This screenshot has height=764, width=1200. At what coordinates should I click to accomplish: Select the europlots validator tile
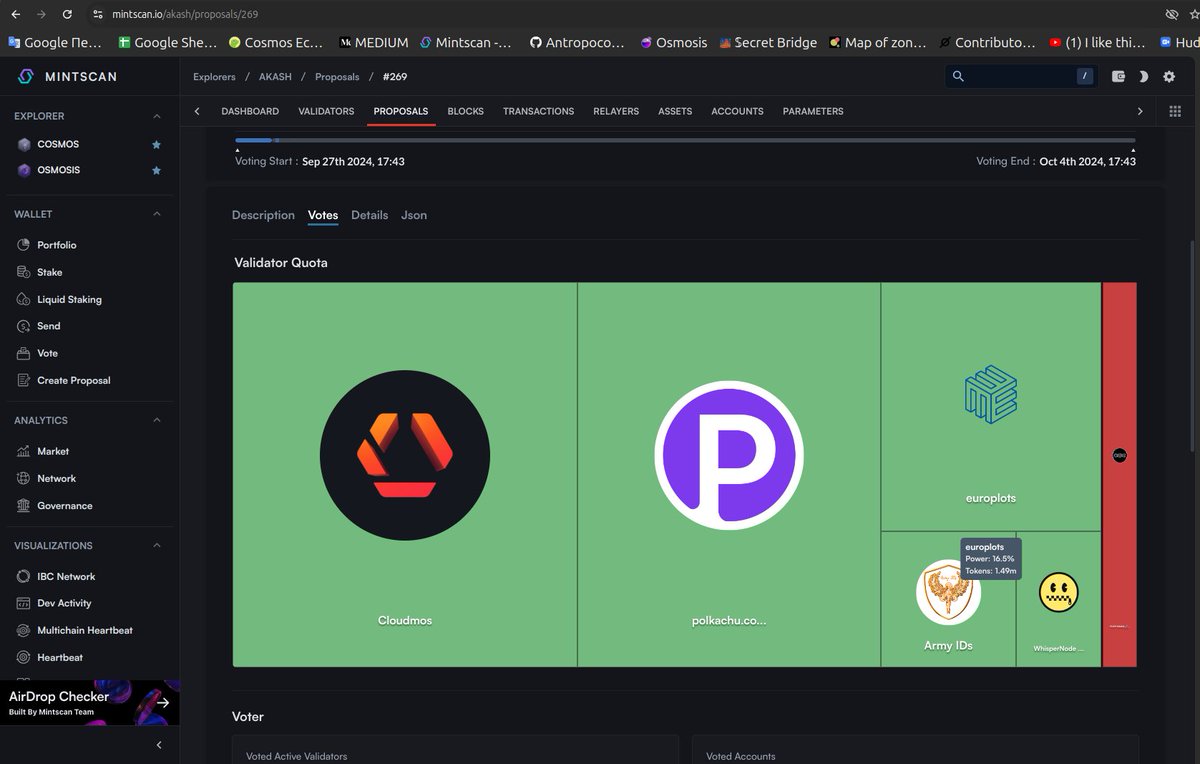pyautogui.click(x=991, y=406)
